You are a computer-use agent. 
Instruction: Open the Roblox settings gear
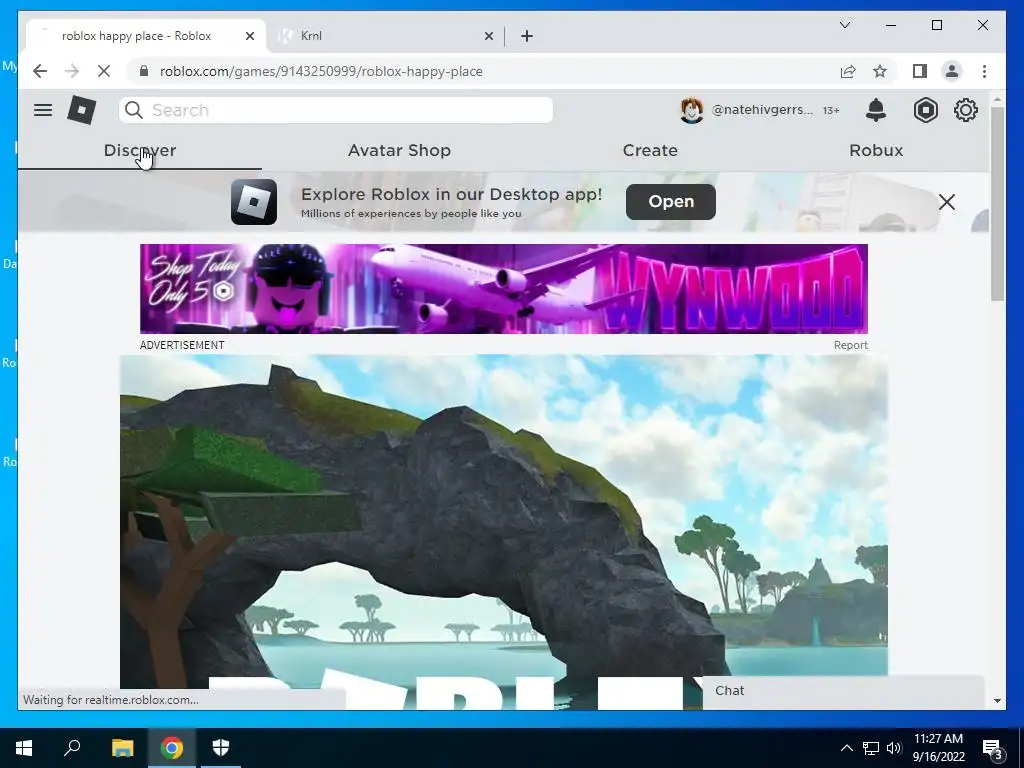(x=965, y=110)
